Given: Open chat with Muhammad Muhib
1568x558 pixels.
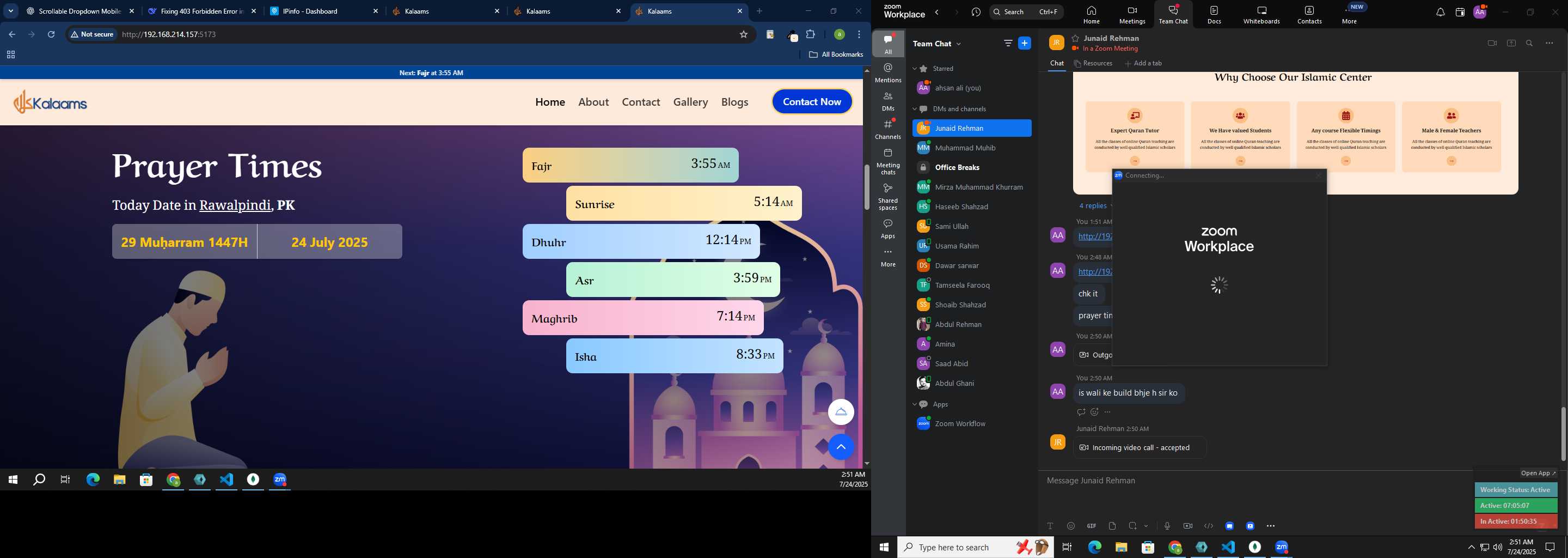Looking at the screenshot, I should pos(971,148).
